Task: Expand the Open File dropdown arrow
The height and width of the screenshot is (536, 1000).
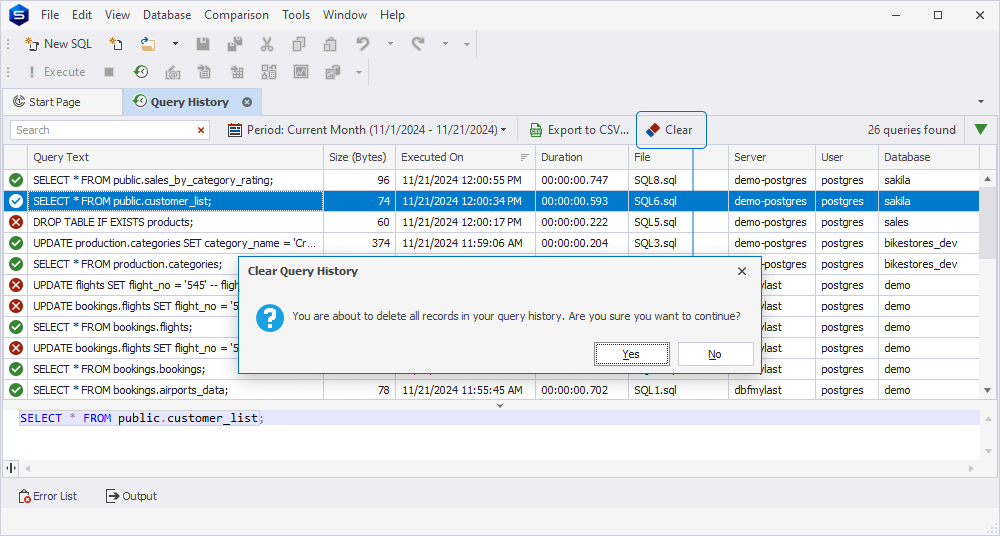Action: tap(175, 44)
